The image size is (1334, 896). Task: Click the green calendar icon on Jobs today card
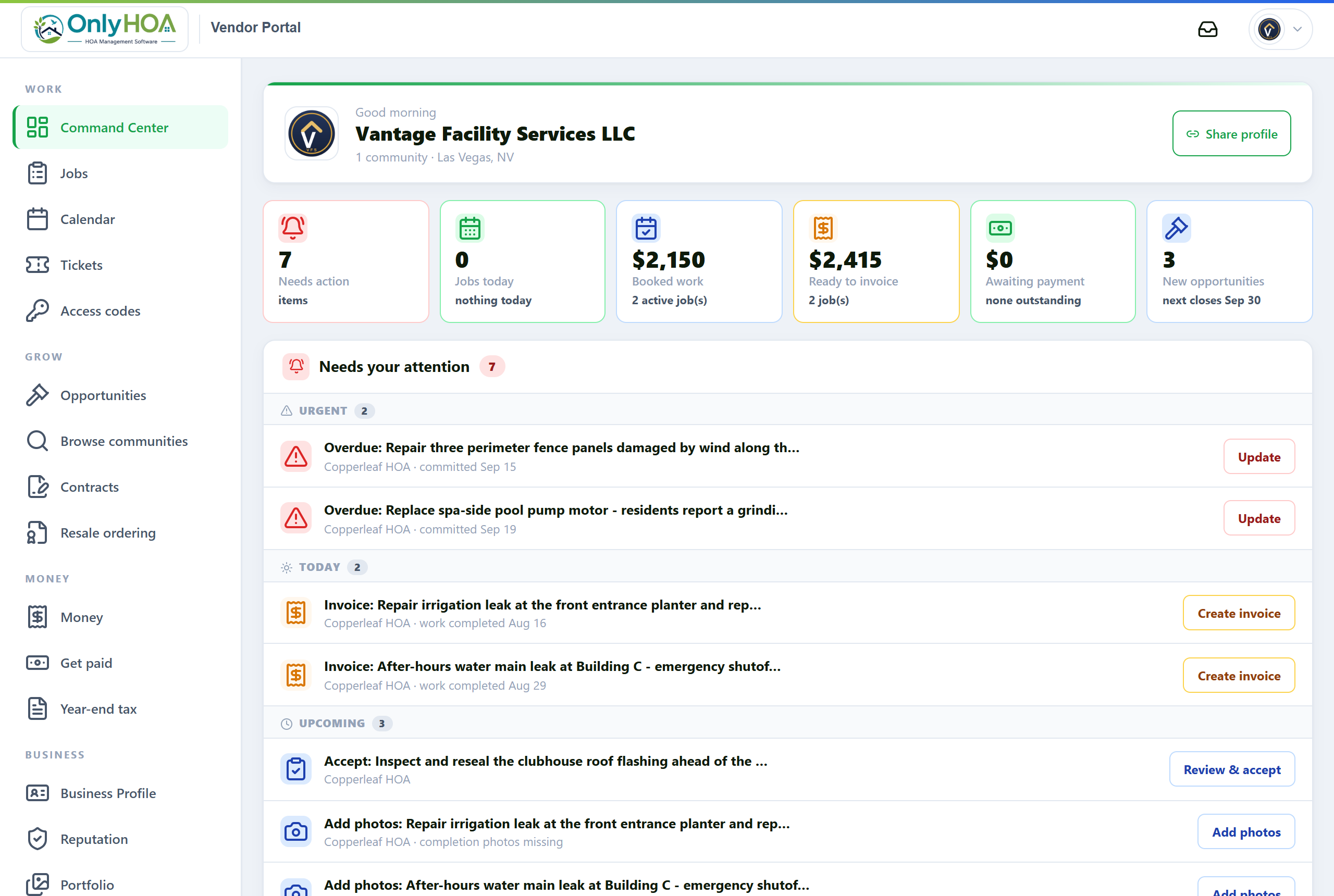pyautogui.click(x=470, y=228)
